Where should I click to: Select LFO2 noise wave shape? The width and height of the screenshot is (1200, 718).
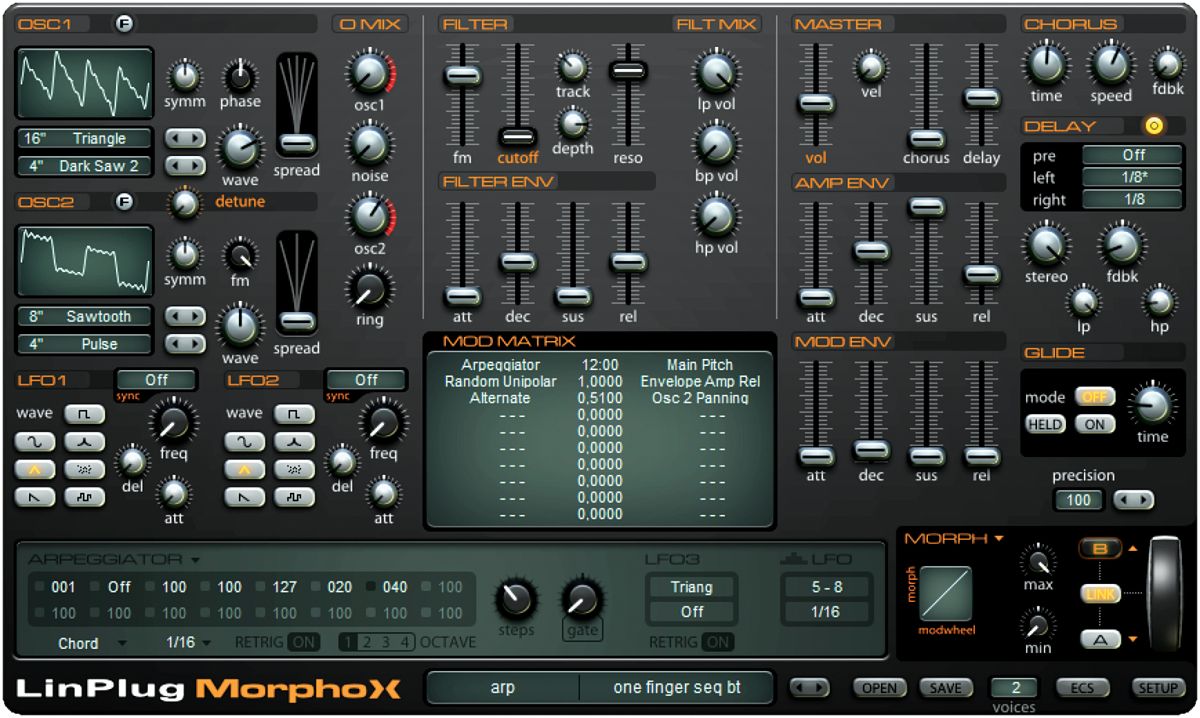pyautogui.click(x=294, y=469)
